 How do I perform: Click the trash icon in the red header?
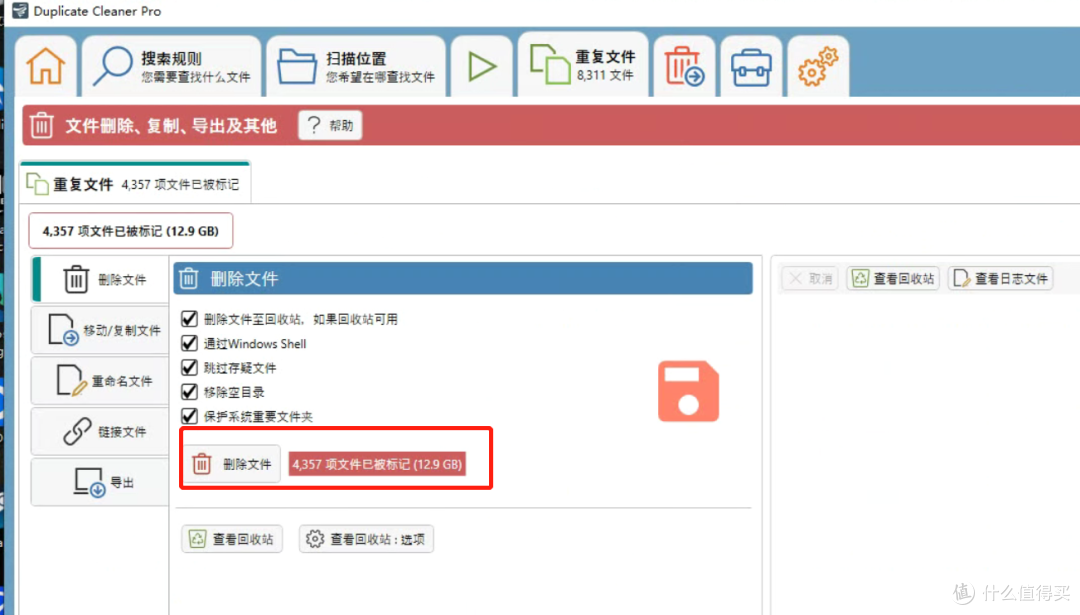pyautogui.click(x=41, y=125)
